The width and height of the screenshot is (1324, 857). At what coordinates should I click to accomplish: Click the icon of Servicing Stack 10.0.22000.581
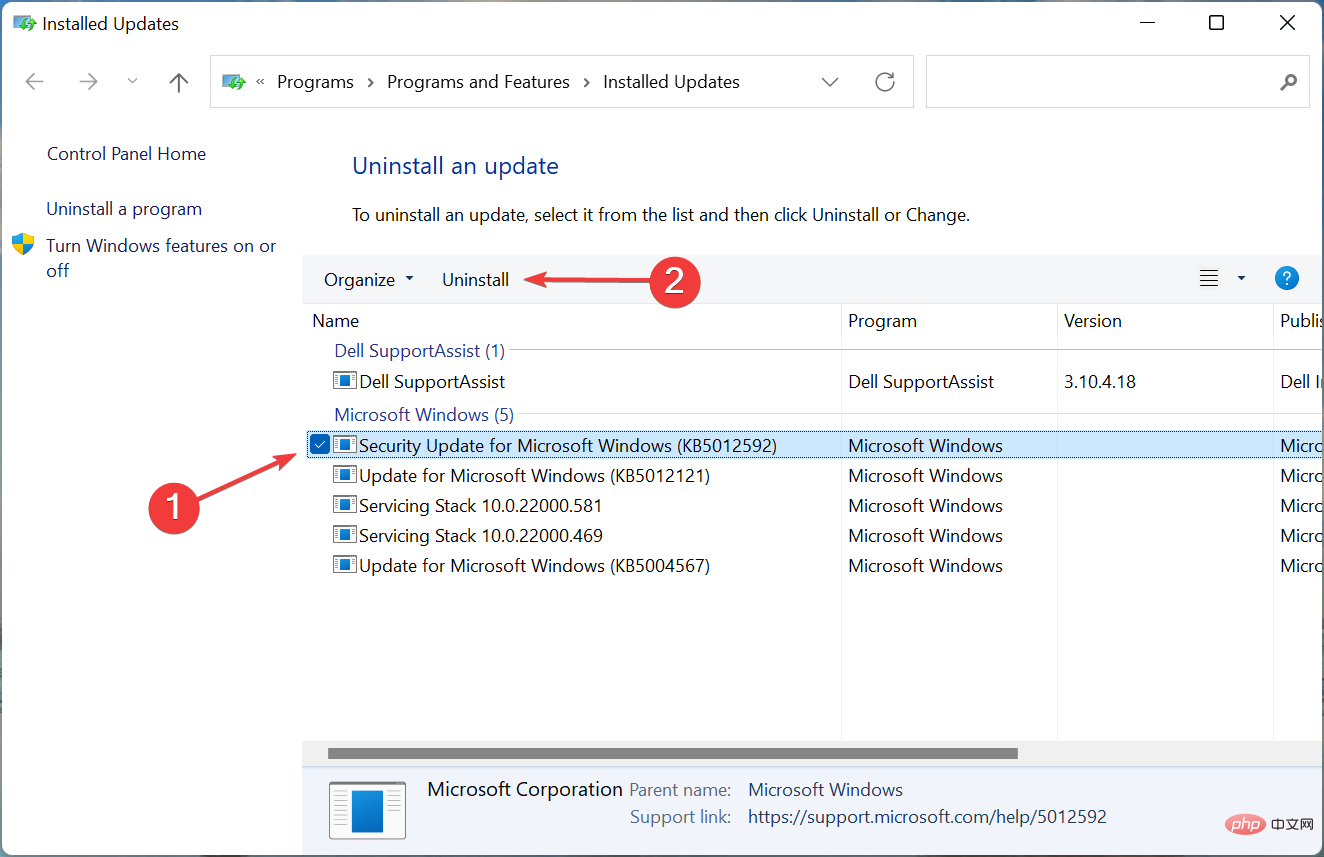(x=345, y=505)
